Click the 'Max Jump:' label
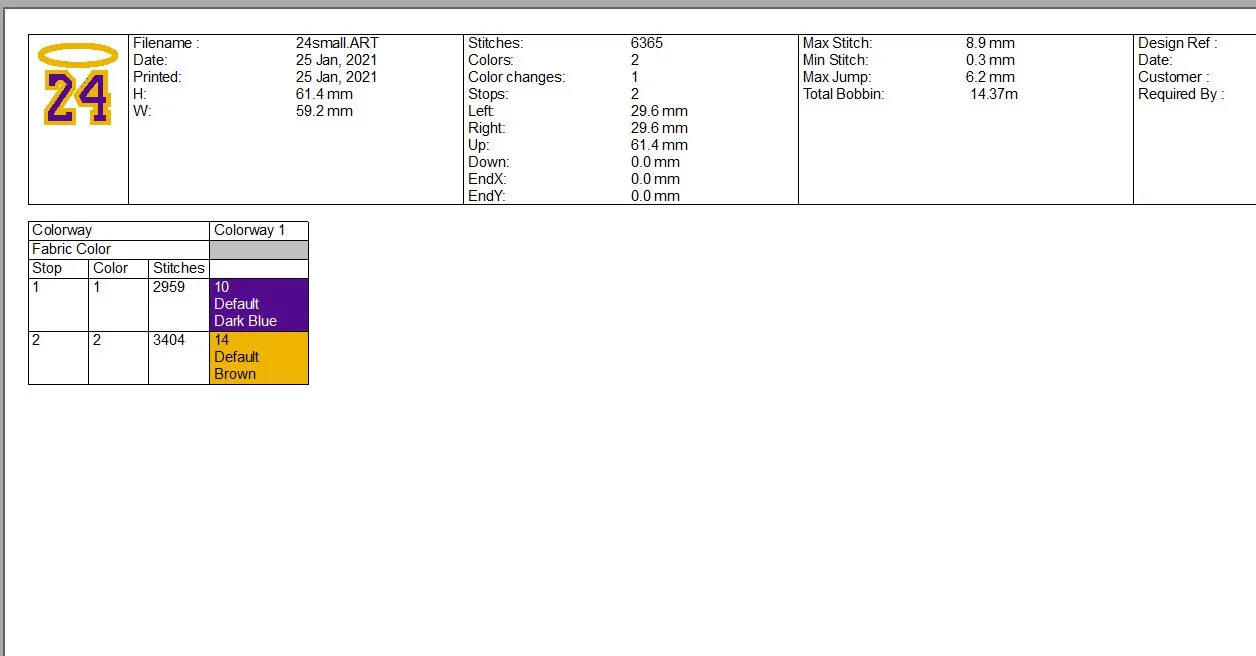The width and height of the screenshot is (1256, 656). tap(837, 77)
